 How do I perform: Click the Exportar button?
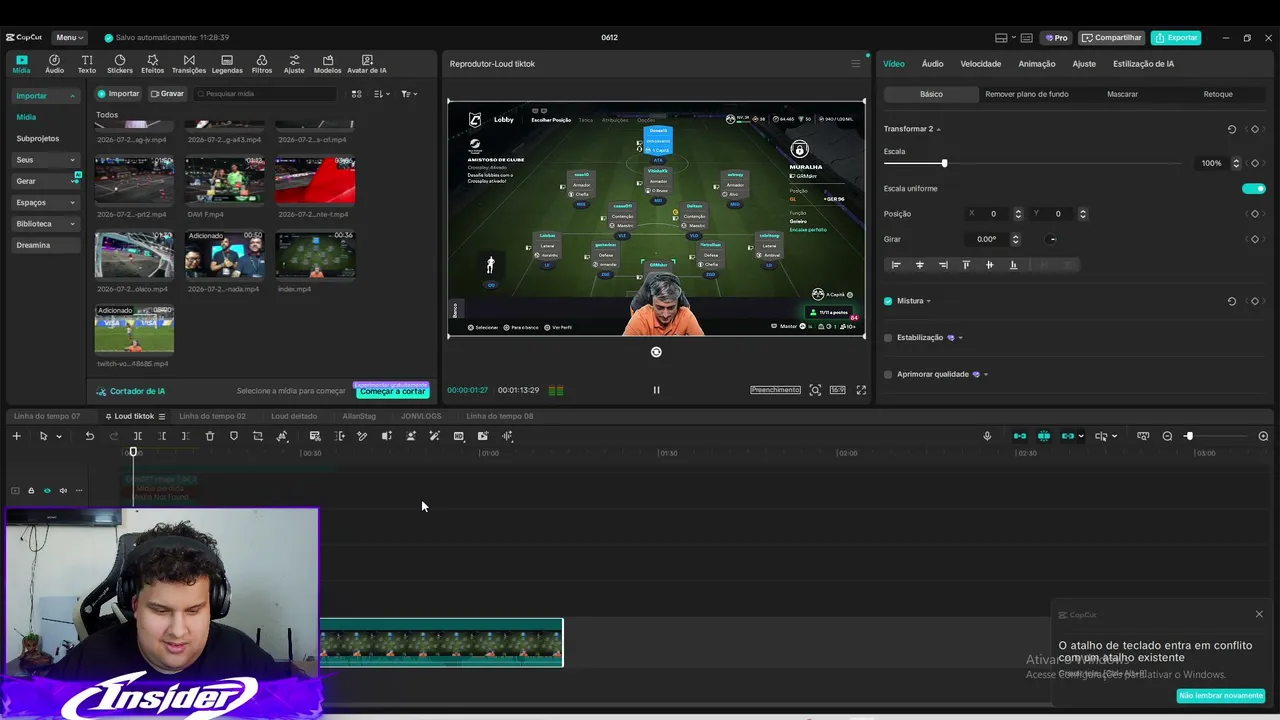point(1176,38)
